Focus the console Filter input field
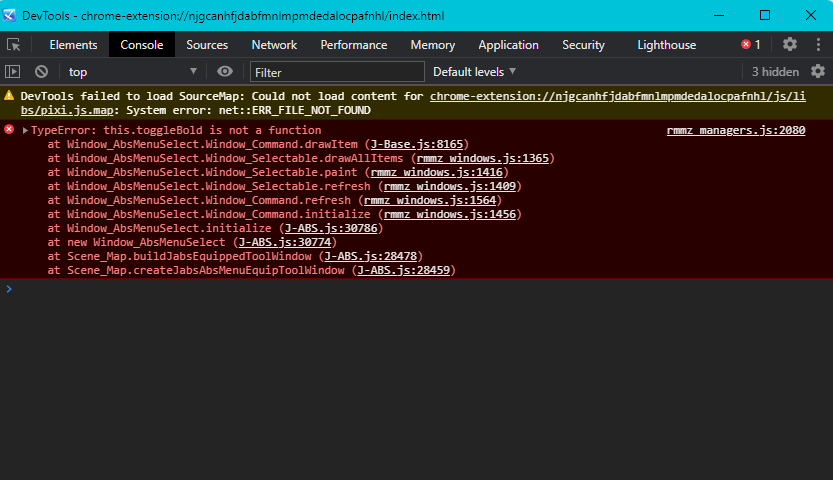833x480 pixels. click(x=337, y=72)
